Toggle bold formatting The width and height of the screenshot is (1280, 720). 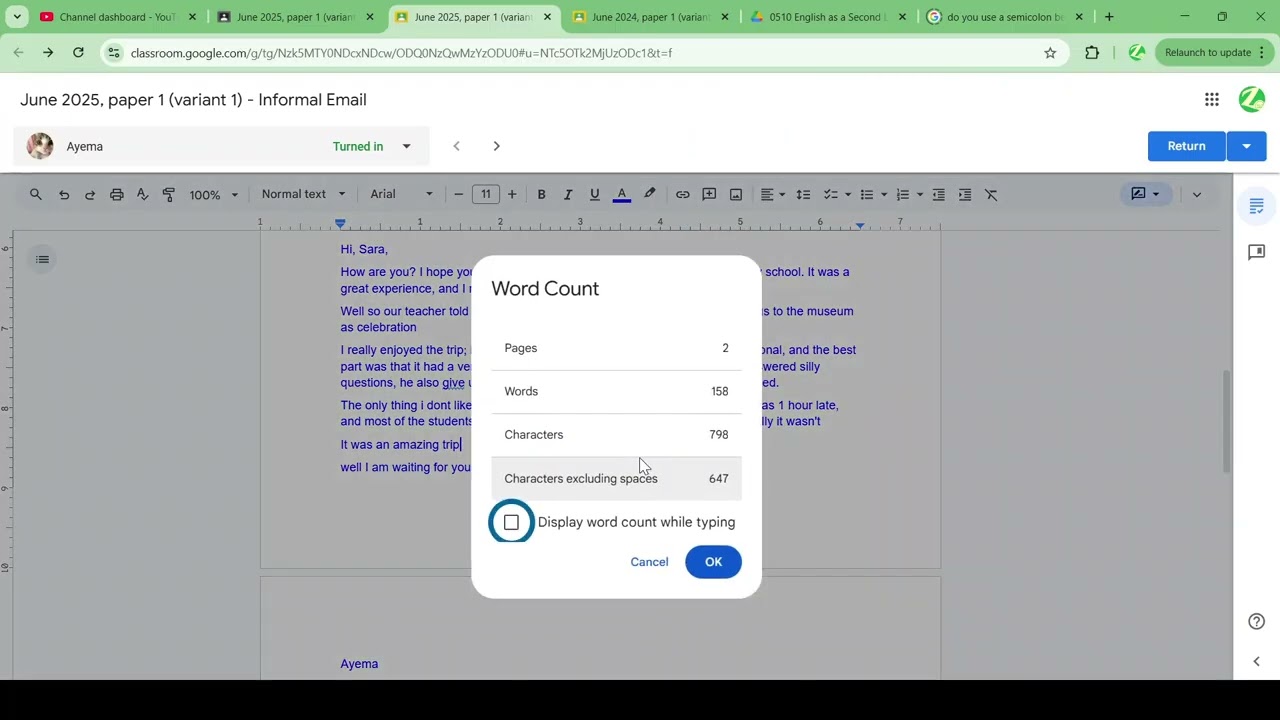click(541, 194)
